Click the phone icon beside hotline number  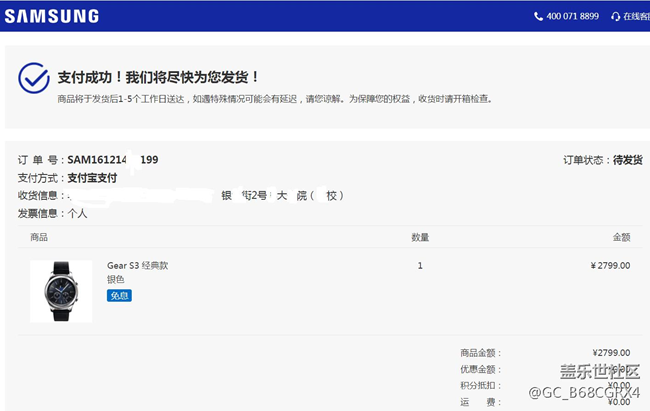click(539, 16)
